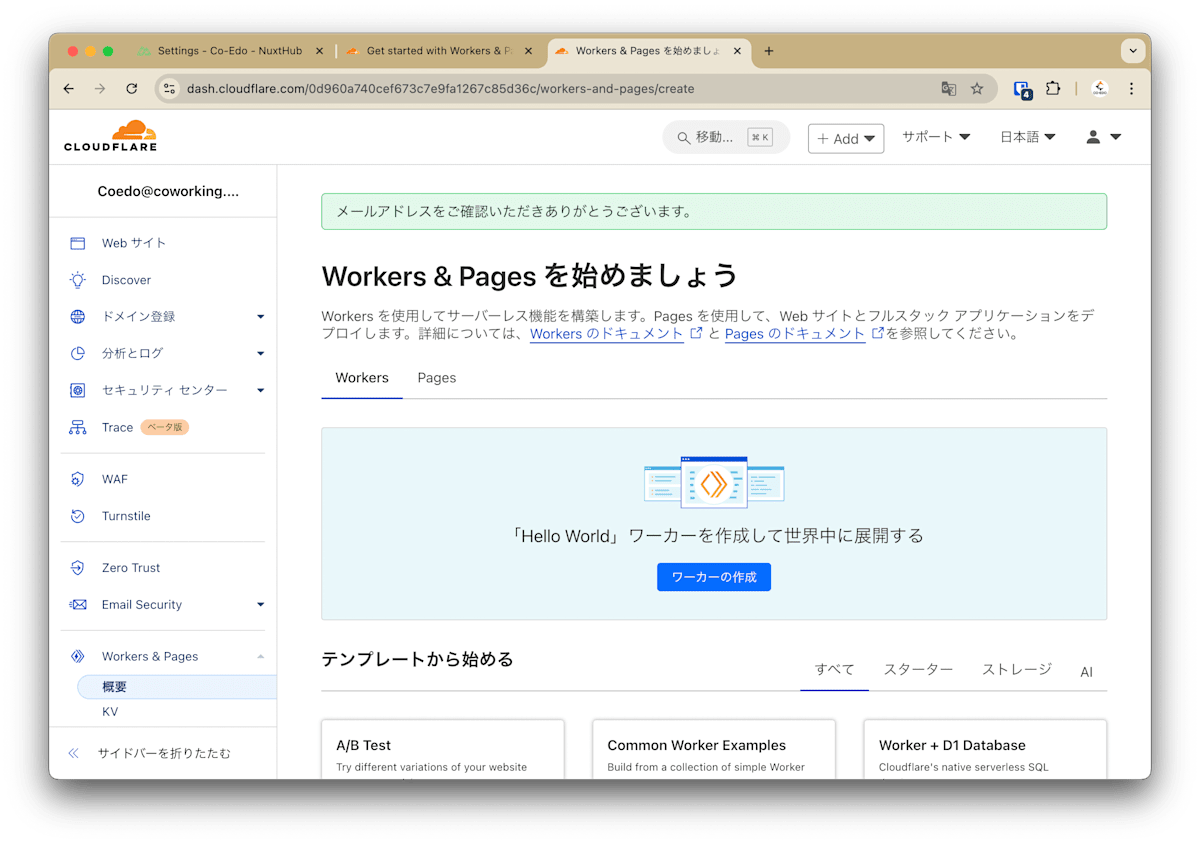Click サイドバーを折りたたむ
Viewport: 1200px width, 844px height.
(x=164, y=754)
